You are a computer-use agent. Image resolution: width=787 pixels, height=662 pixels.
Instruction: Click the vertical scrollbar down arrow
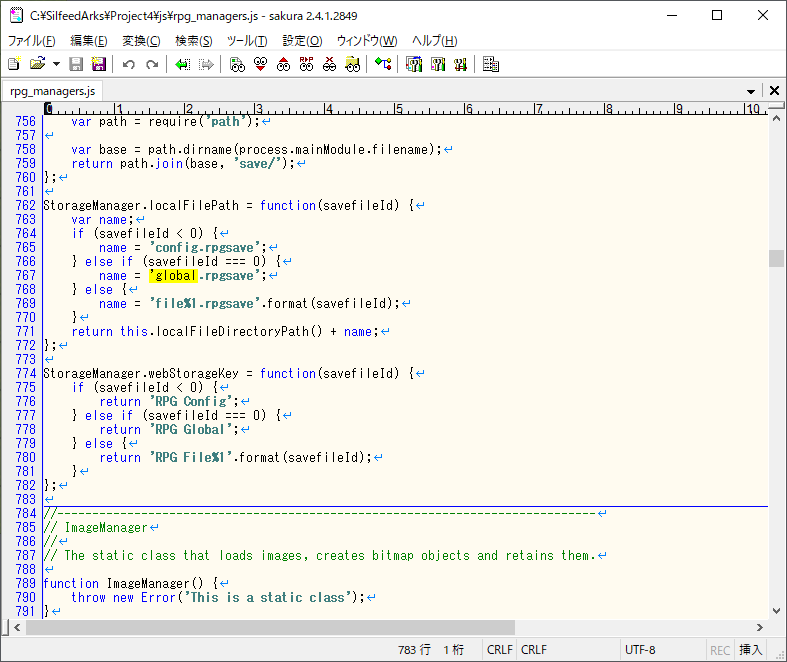[x=776, y=611]
